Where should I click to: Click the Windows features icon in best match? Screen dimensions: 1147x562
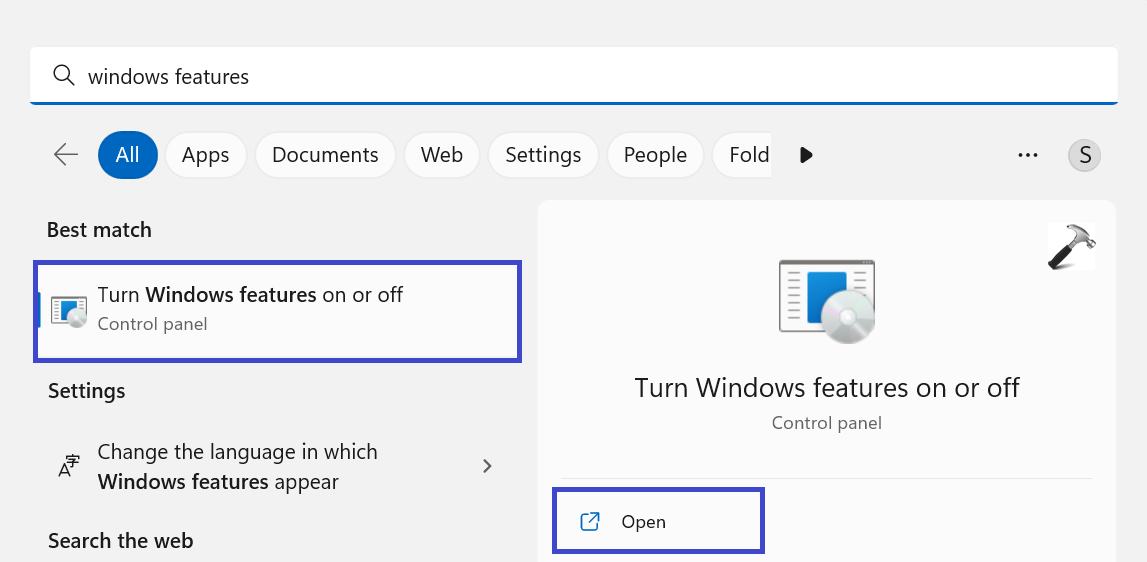pyautogui.click(x=69, y=310)
